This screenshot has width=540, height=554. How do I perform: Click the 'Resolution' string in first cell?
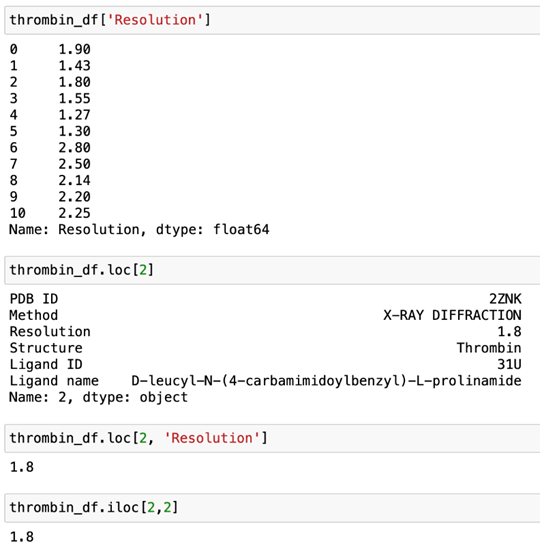pos(155,20)
